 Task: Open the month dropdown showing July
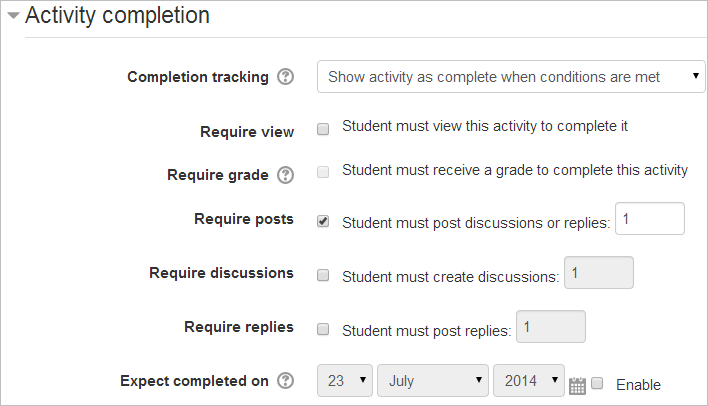click(433, 381)
